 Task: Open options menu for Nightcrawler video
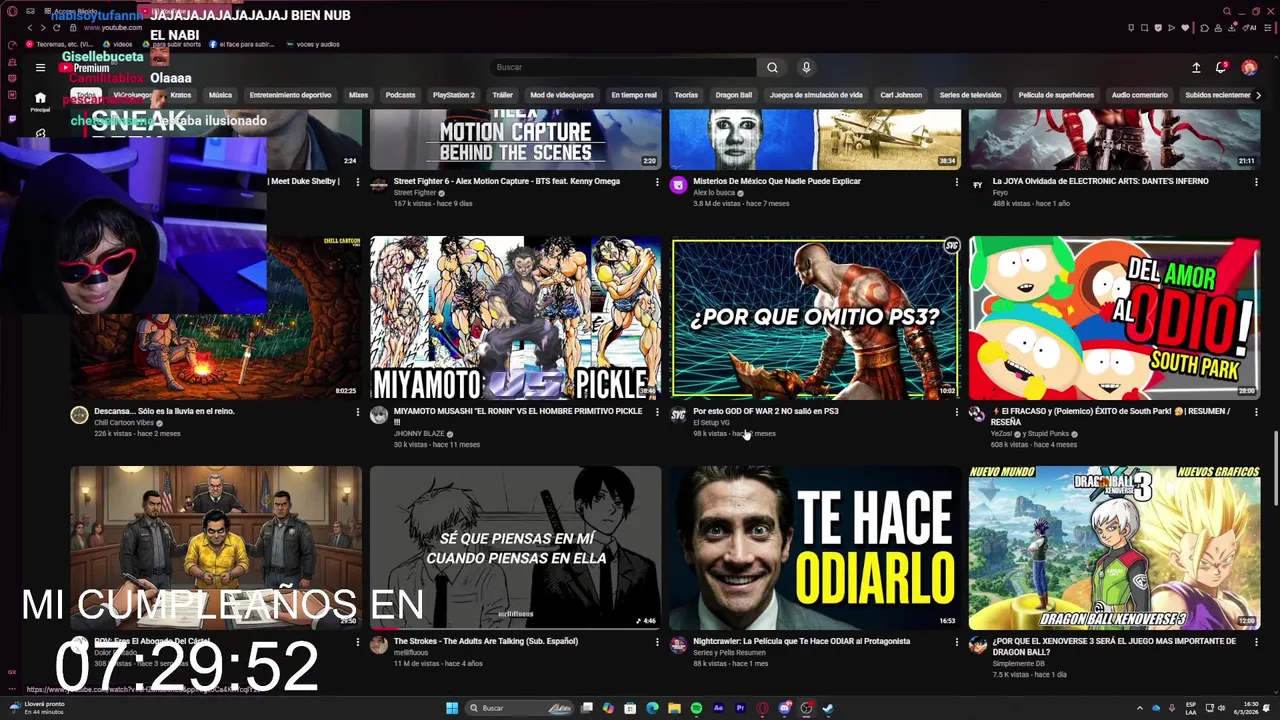956,642
